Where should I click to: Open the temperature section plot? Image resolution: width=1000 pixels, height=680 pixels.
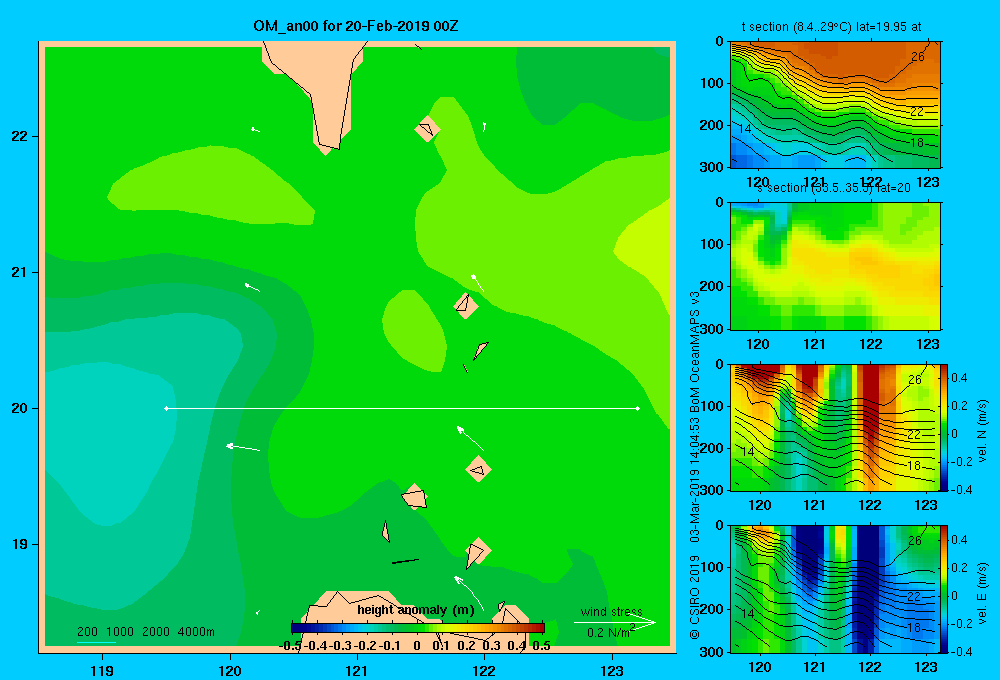835,105
